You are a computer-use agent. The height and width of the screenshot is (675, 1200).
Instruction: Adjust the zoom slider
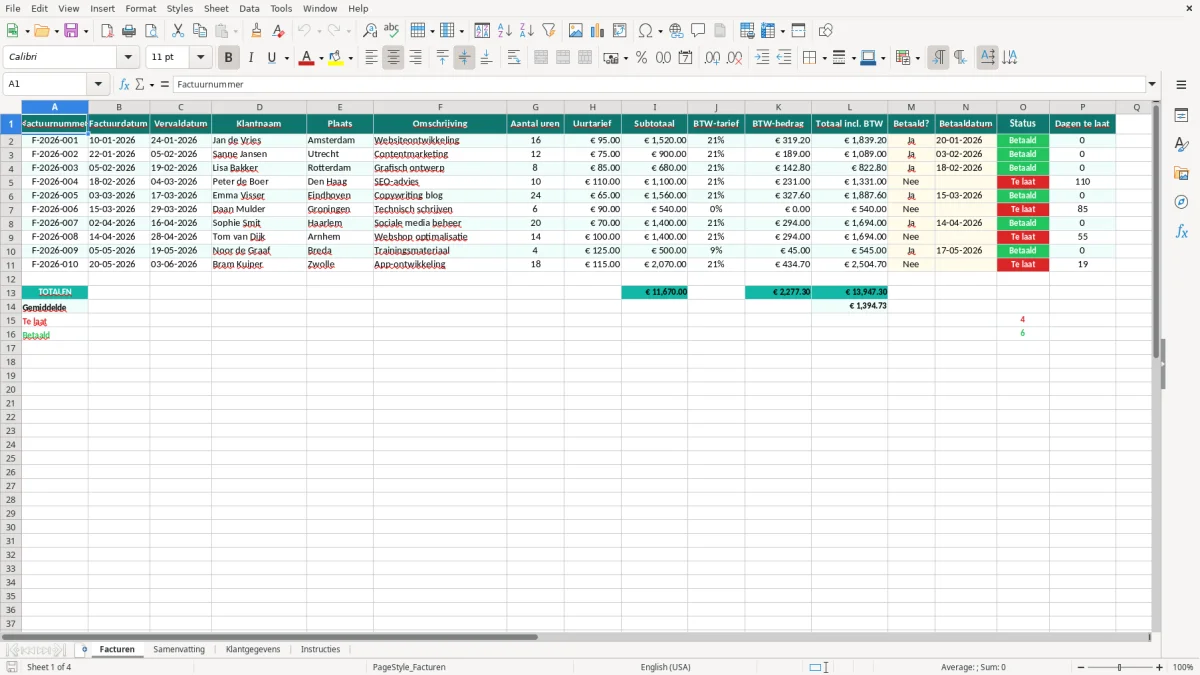(1120, 667)
